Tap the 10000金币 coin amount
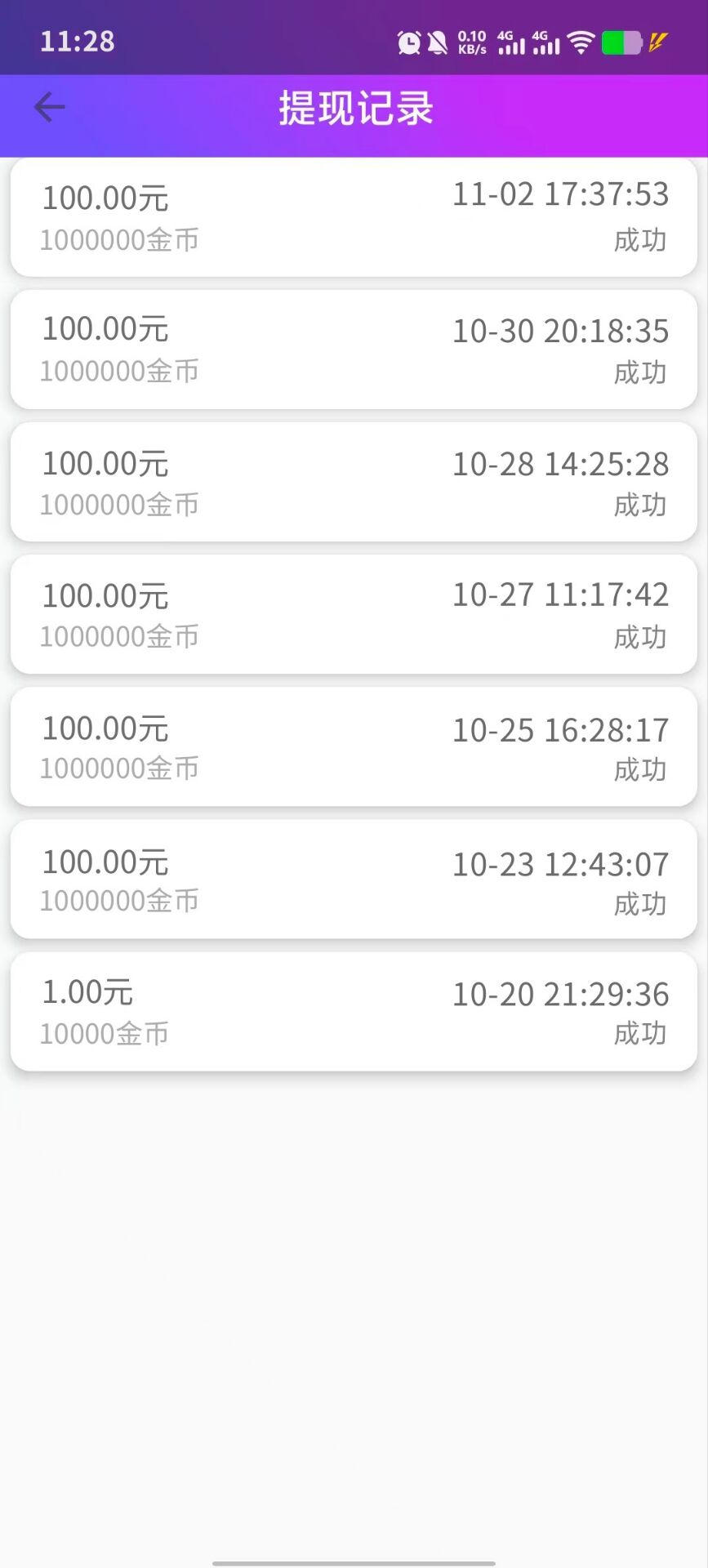 [105, 1034]
